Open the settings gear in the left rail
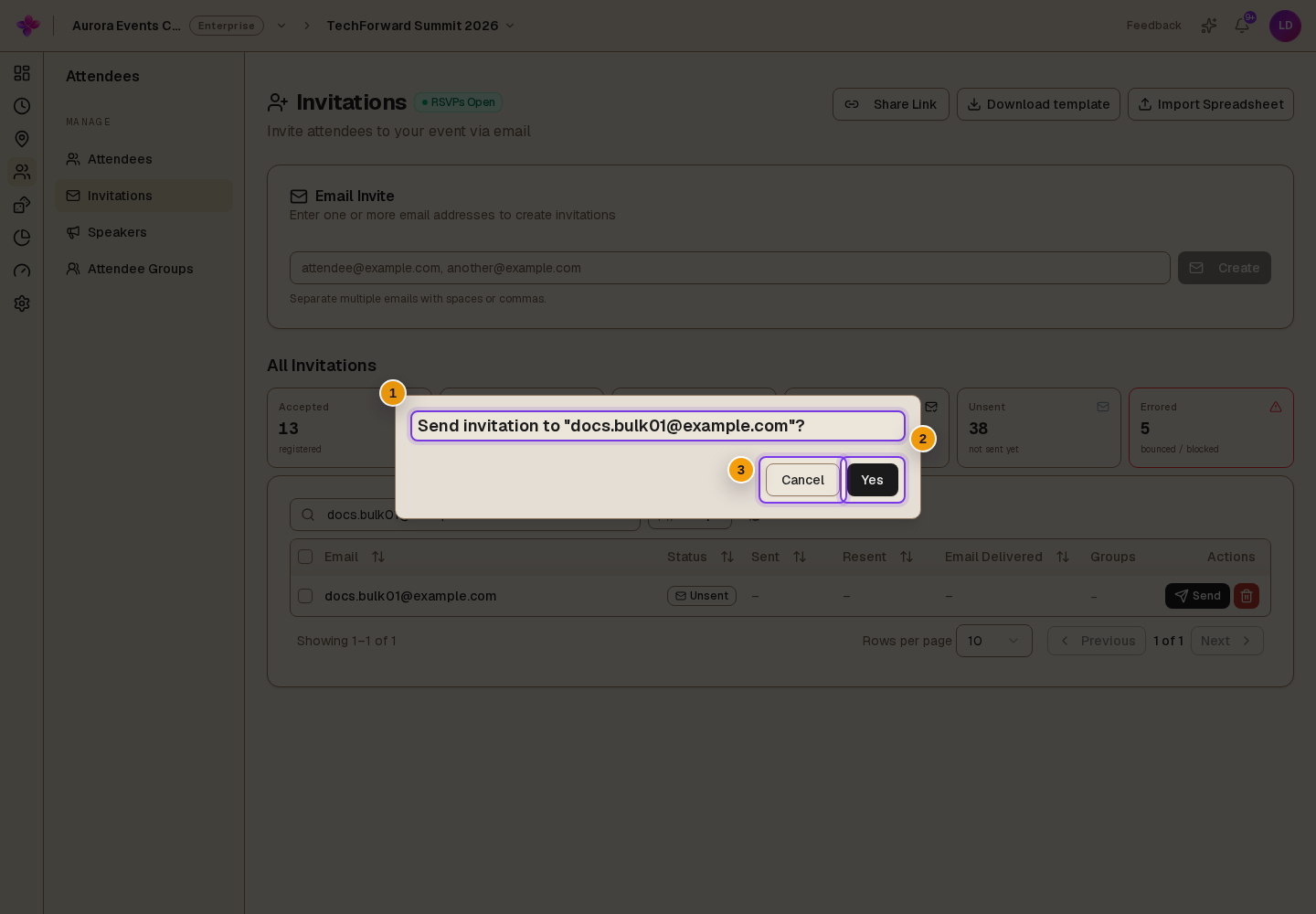This screenshot has height=914, width=1316. coord(22,303)
